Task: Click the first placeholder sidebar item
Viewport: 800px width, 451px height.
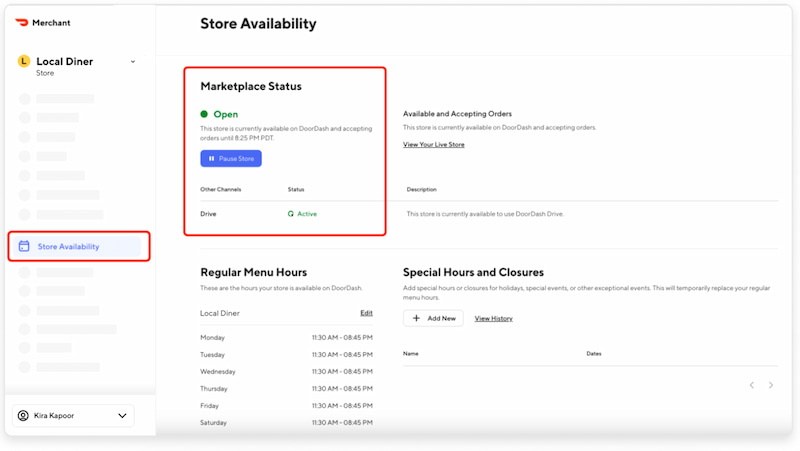Action: point(65,99)
